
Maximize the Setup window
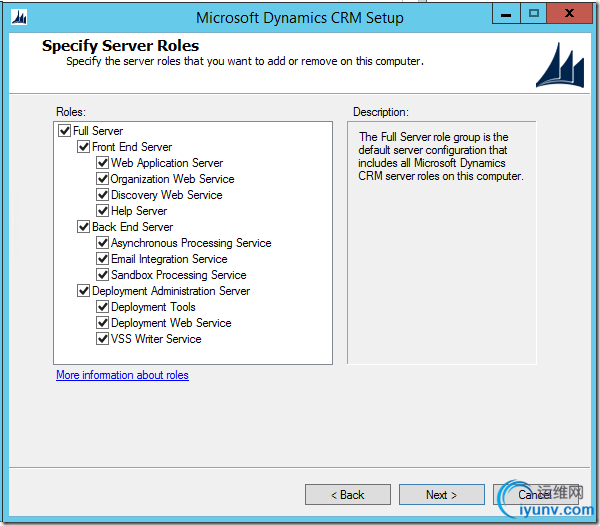[x=533, y=14]
